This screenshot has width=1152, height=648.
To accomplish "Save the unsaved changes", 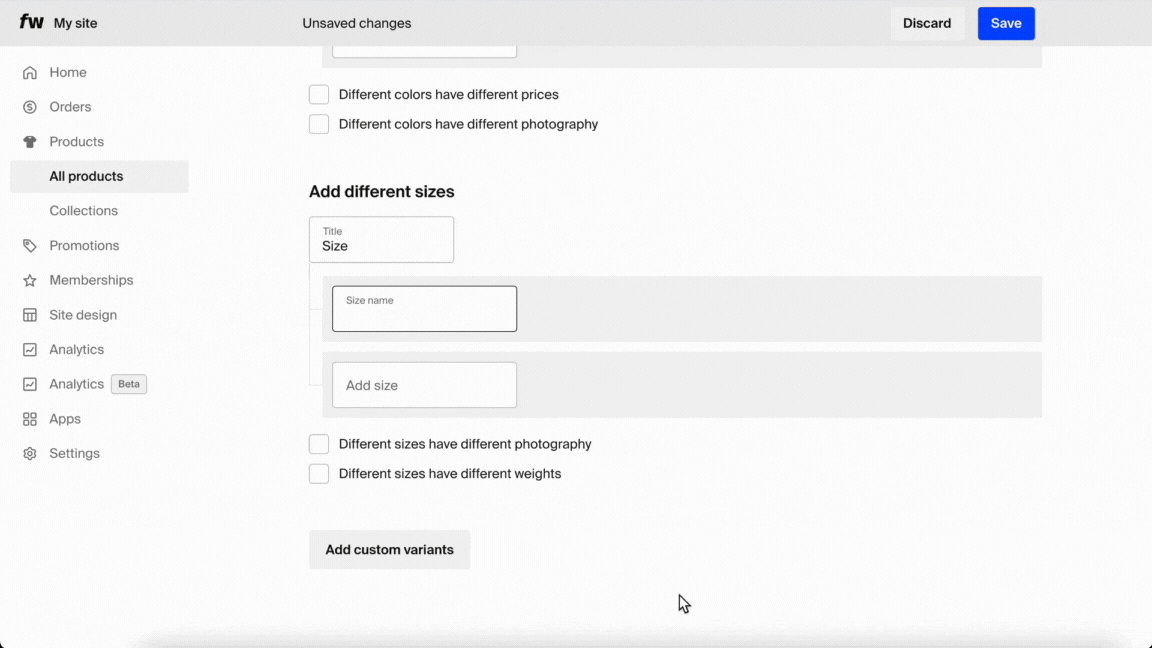I will click(x=1006, y=23).
